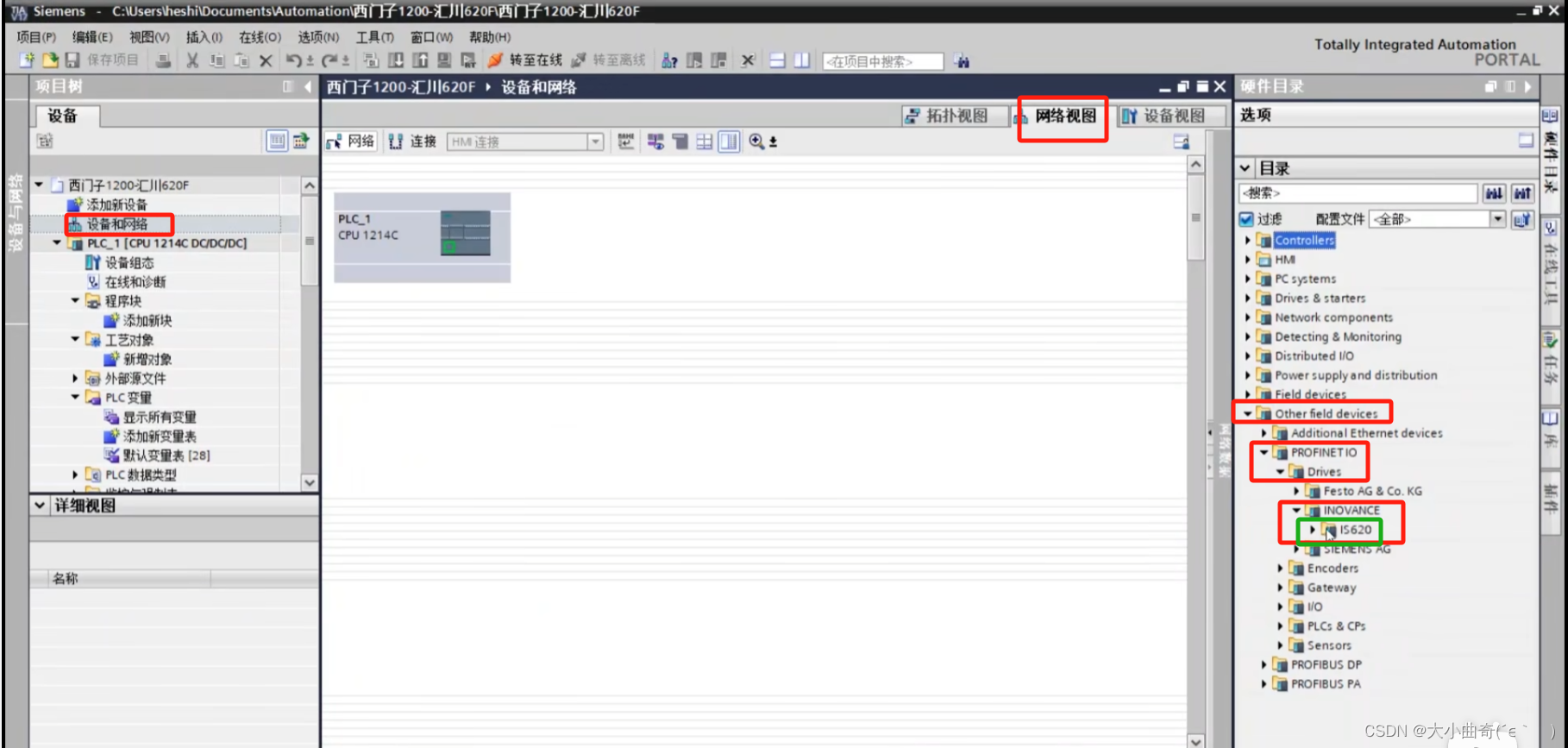This screenshot has height=748, width=1568.
Task: Click the binoculars search icon
Action: 962,61
